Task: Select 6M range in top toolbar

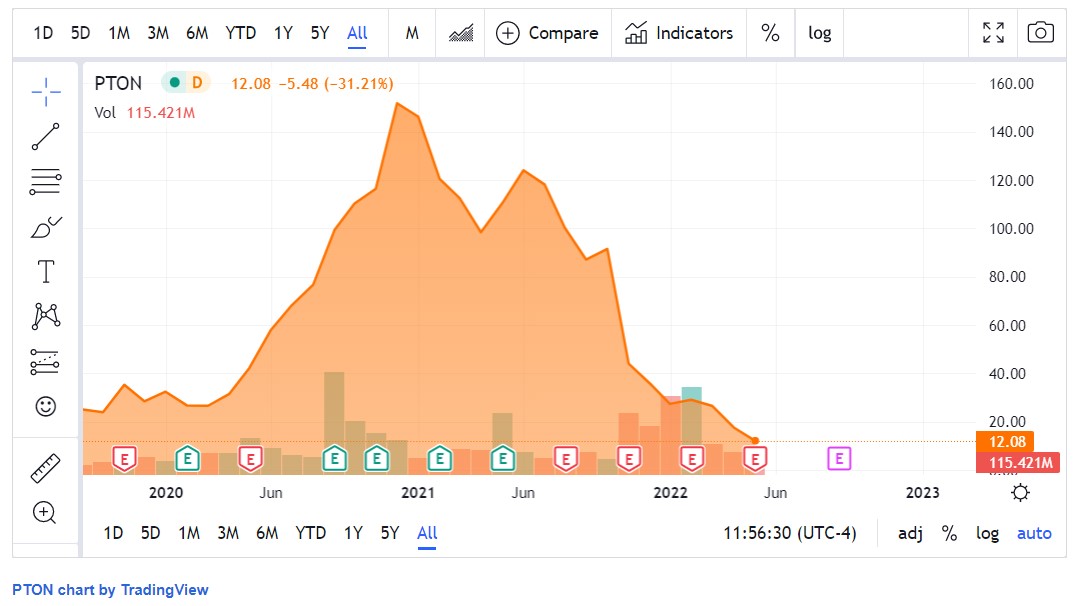Action: click(x=197, y=33)
